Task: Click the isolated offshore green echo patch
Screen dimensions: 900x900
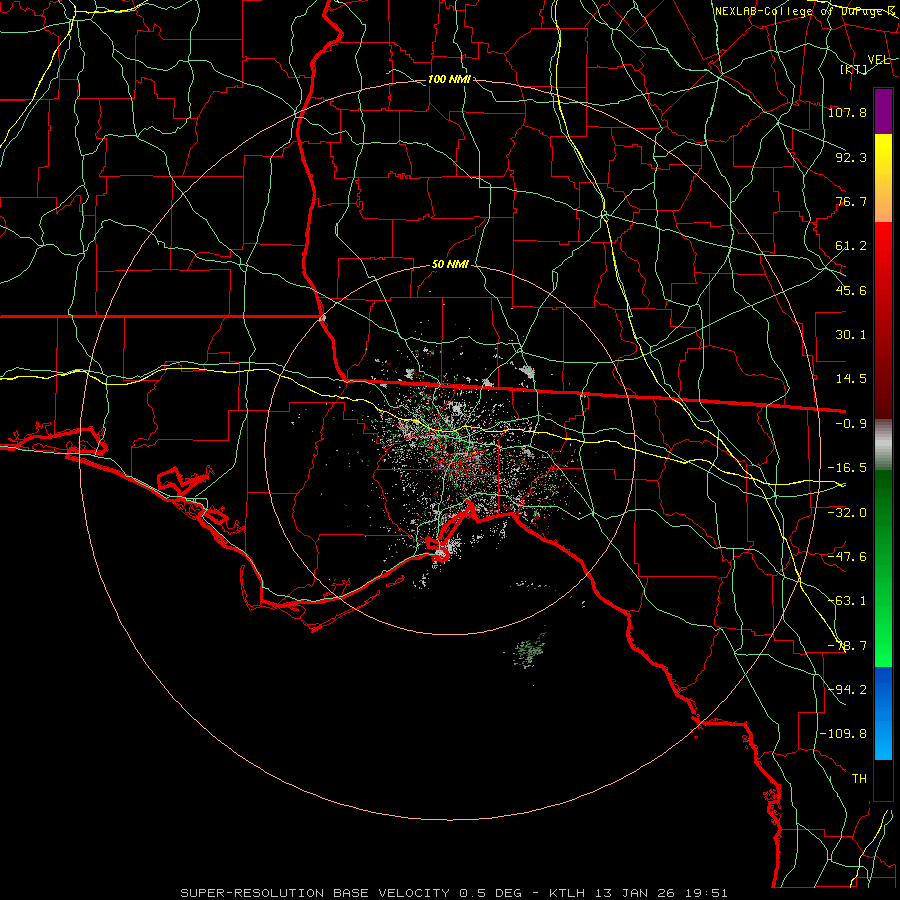Action: pyautogui.click(x=529, y=652)
